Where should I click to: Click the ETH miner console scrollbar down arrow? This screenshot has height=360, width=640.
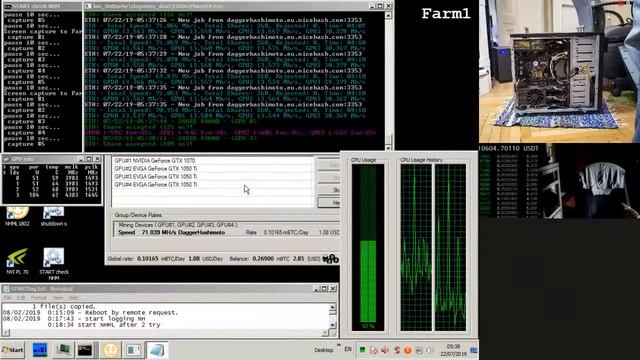tap(388, 148)
